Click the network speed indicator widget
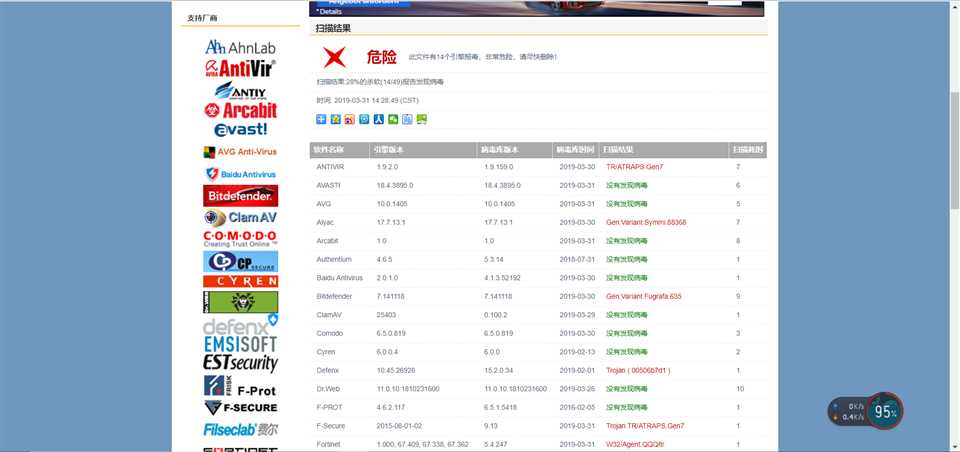The width and height of the screenshot is (960, 452). [x=848, y=412]
